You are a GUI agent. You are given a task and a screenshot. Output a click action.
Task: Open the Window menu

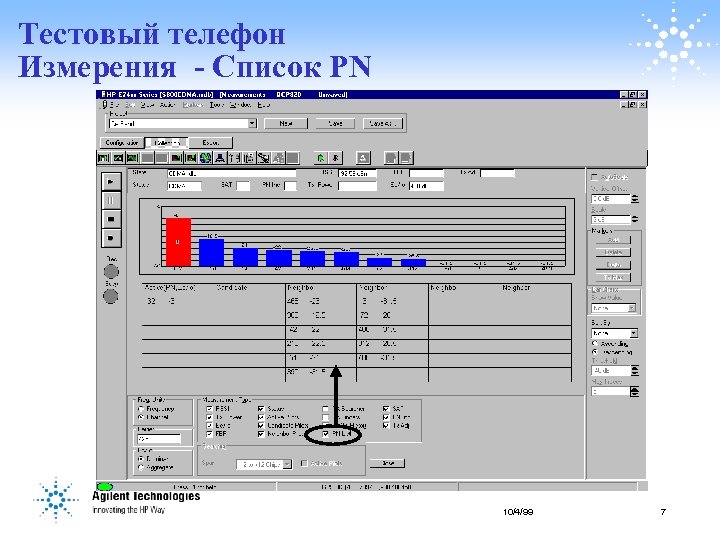[x=240, y=105]
